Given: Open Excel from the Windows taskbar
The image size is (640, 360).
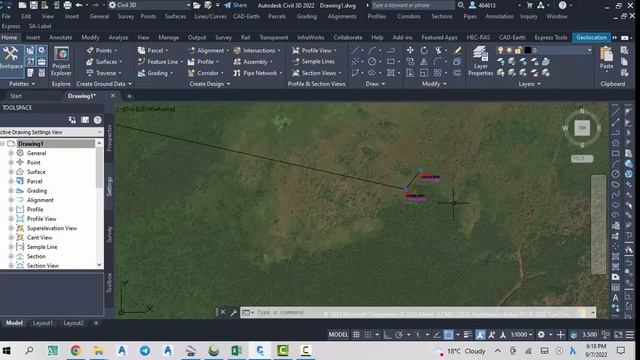Looking at the screenshot, I should (237, 351).
